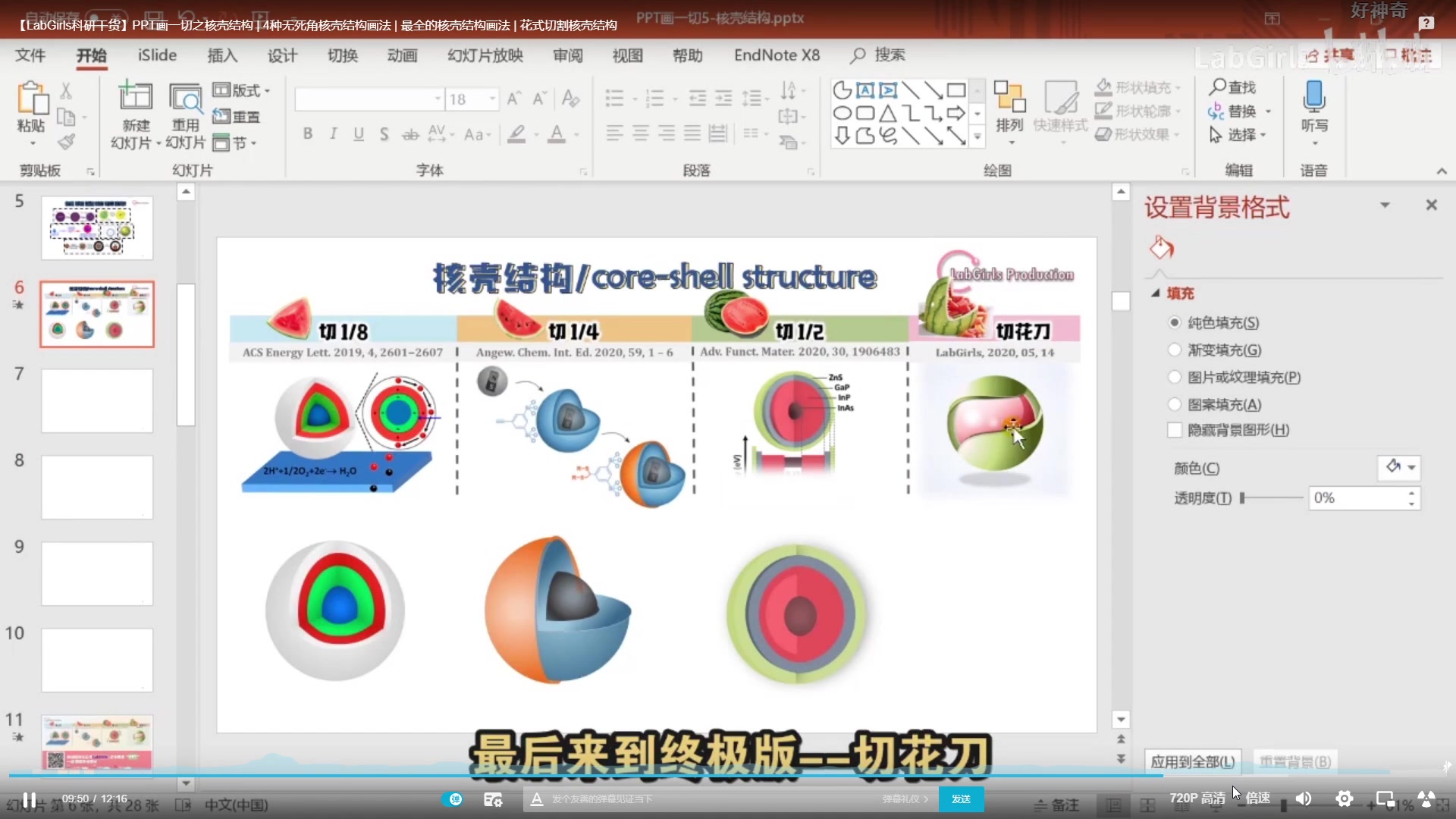
Task: Open the Layout (版式) dropdown
Action: 242,90
